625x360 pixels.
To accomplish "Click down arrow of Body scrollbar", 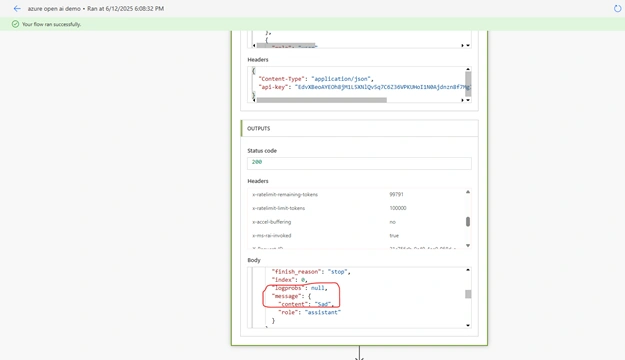I will (x=468, y=325).
